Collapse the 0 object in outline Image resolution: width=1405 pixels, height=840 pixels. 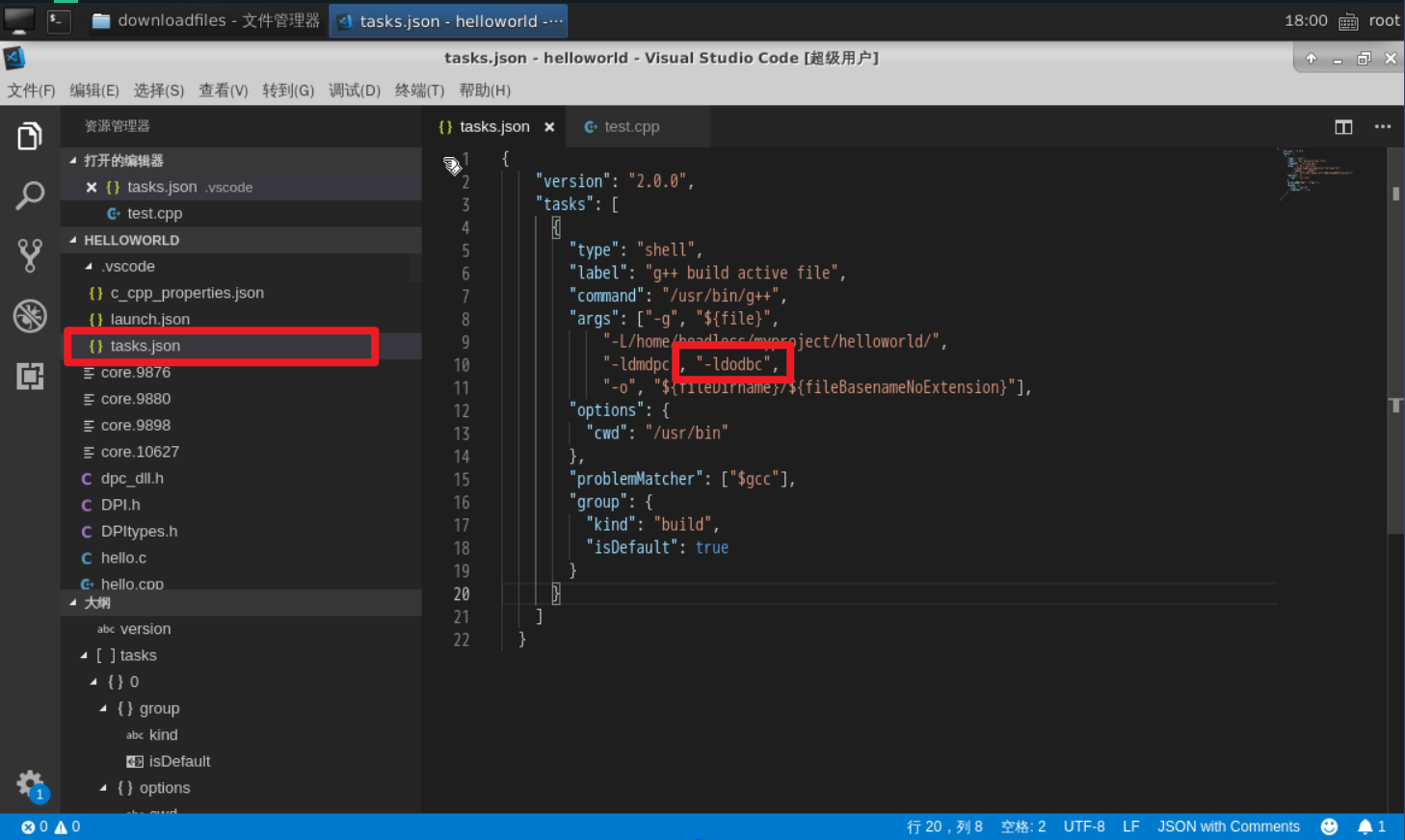tap(93, 682)
